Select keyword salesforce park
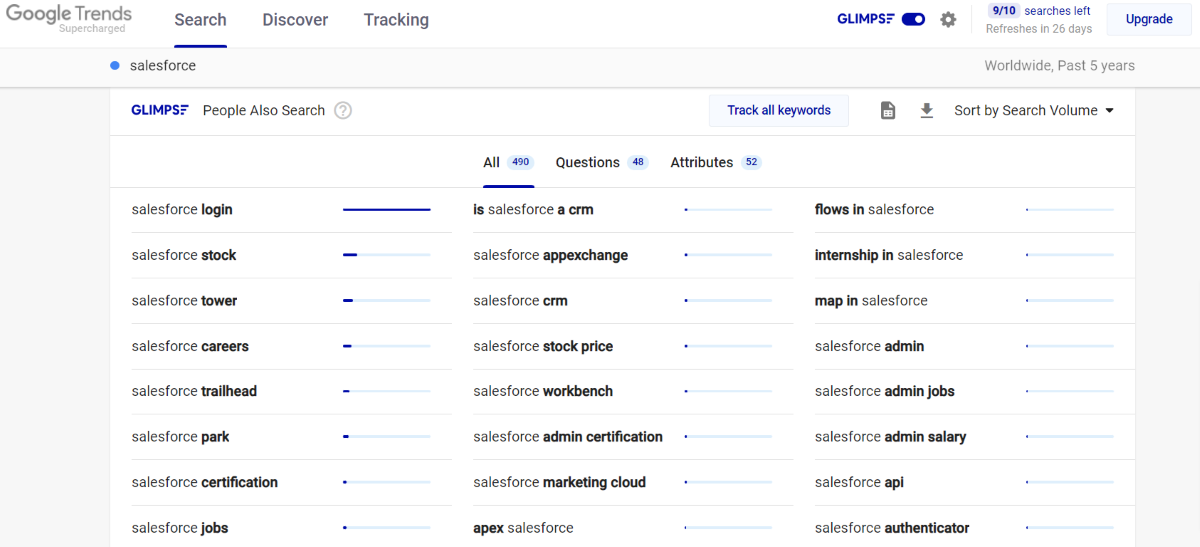 click(180, 437)
